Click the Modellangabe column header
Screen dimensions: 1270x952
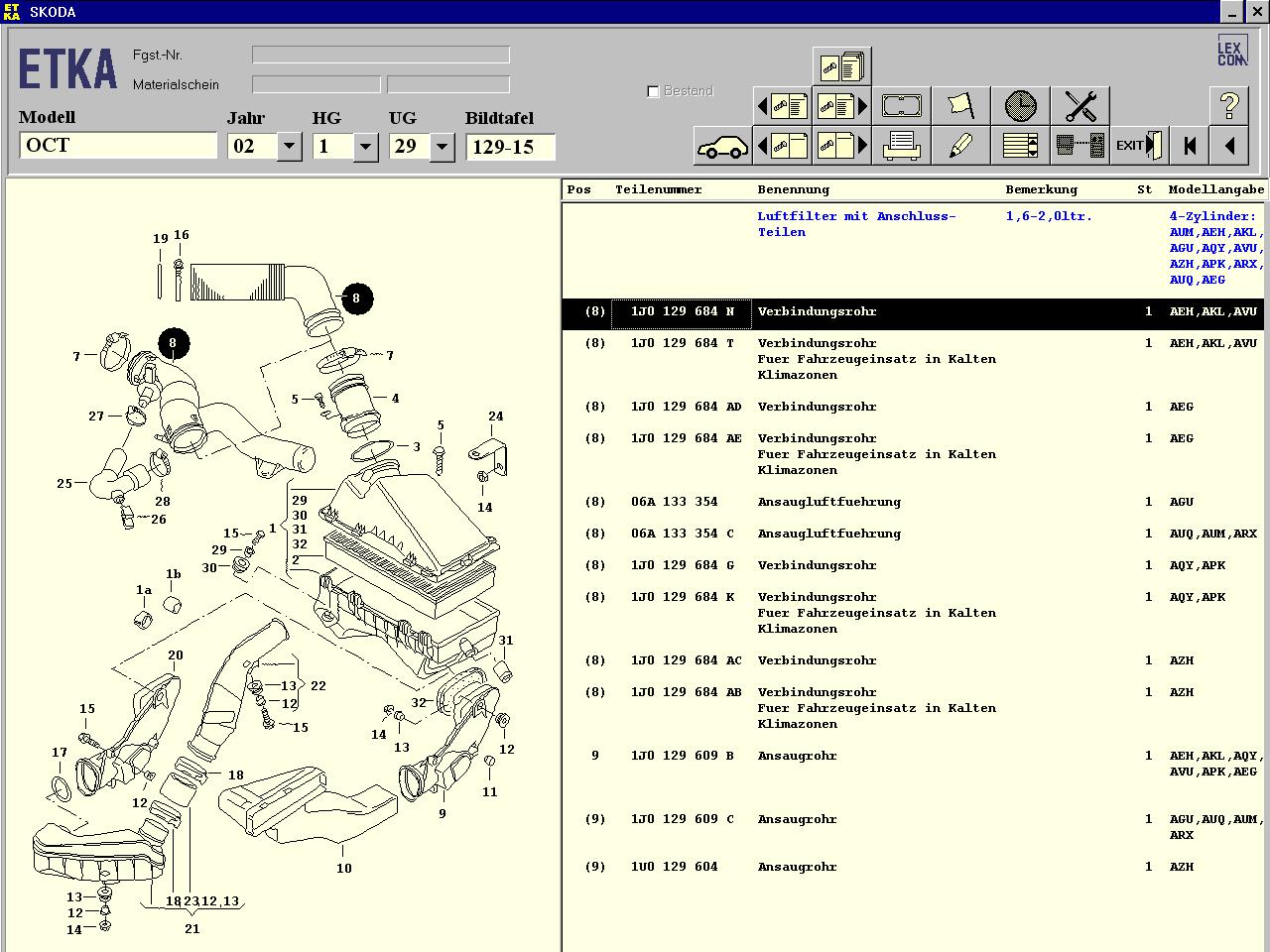click(1216, 189)
